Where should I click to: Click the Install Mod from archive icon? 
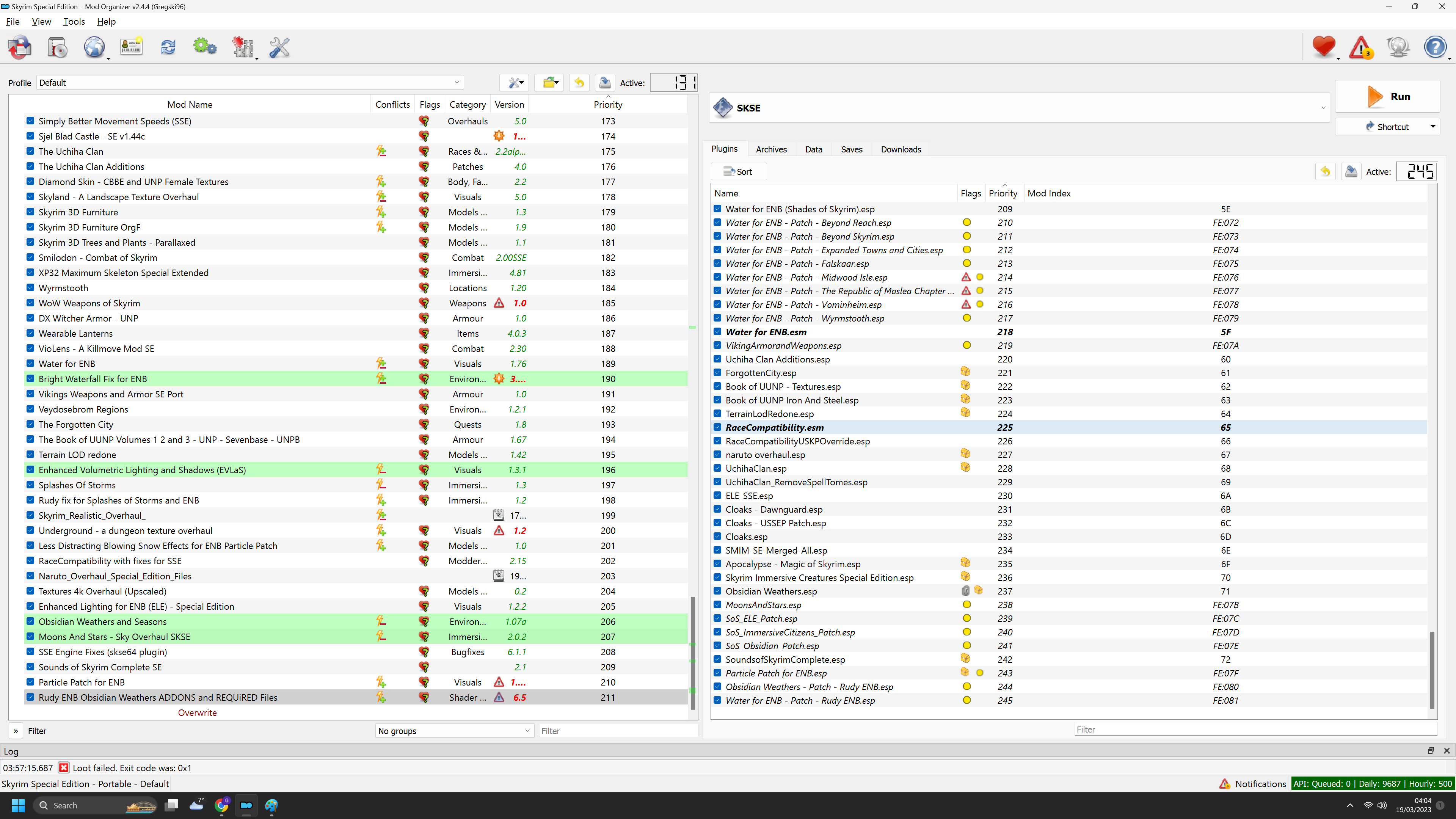[x=56, y=47]
